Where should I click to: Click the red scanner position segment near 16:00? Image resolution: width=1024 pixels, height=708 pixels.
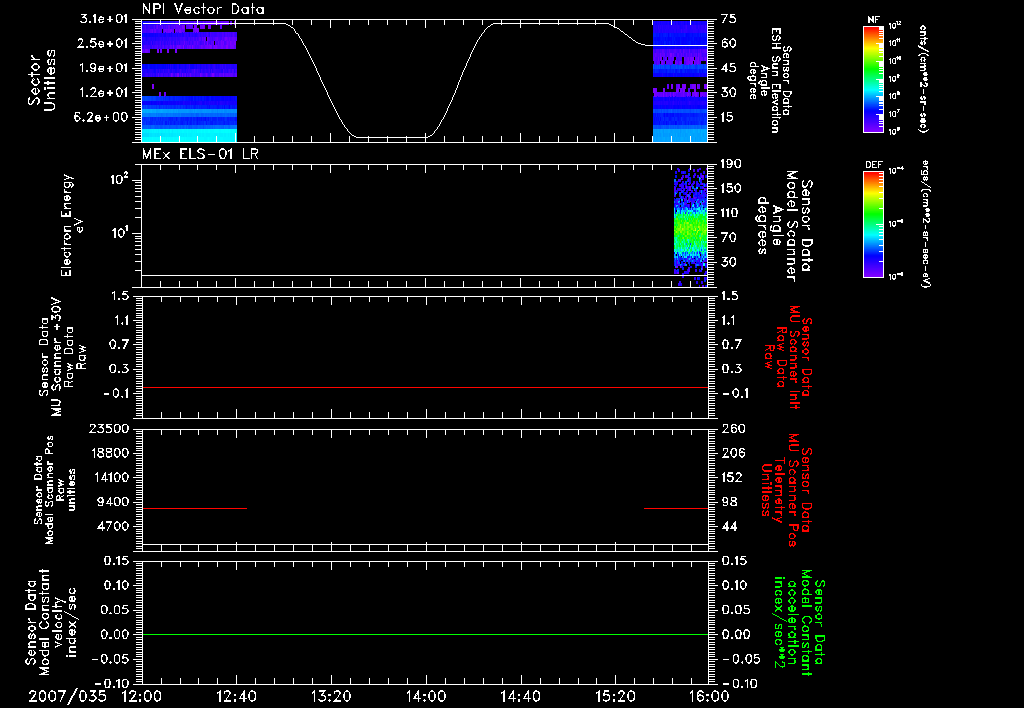point(676,508)
